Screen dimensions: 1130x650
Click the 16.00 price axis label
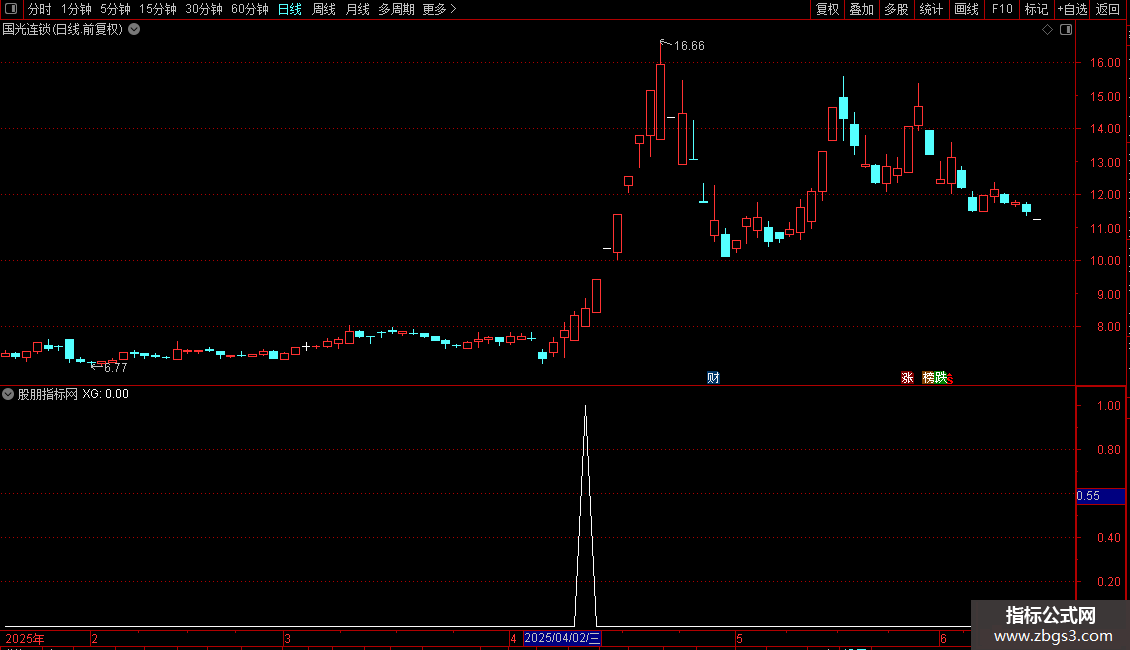tap(1105, 63)
